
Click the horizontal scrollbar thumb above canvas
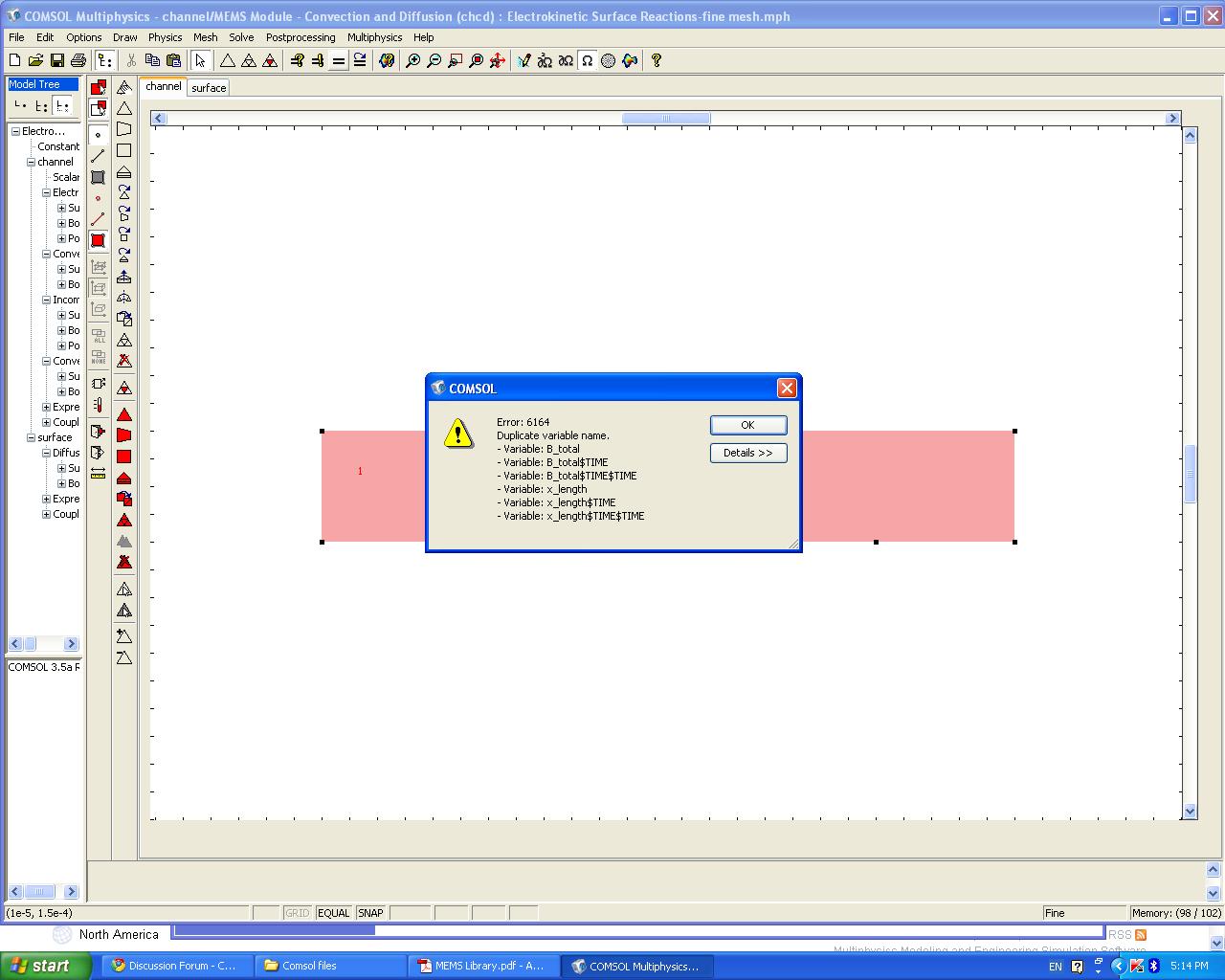[x=666, y=119]
